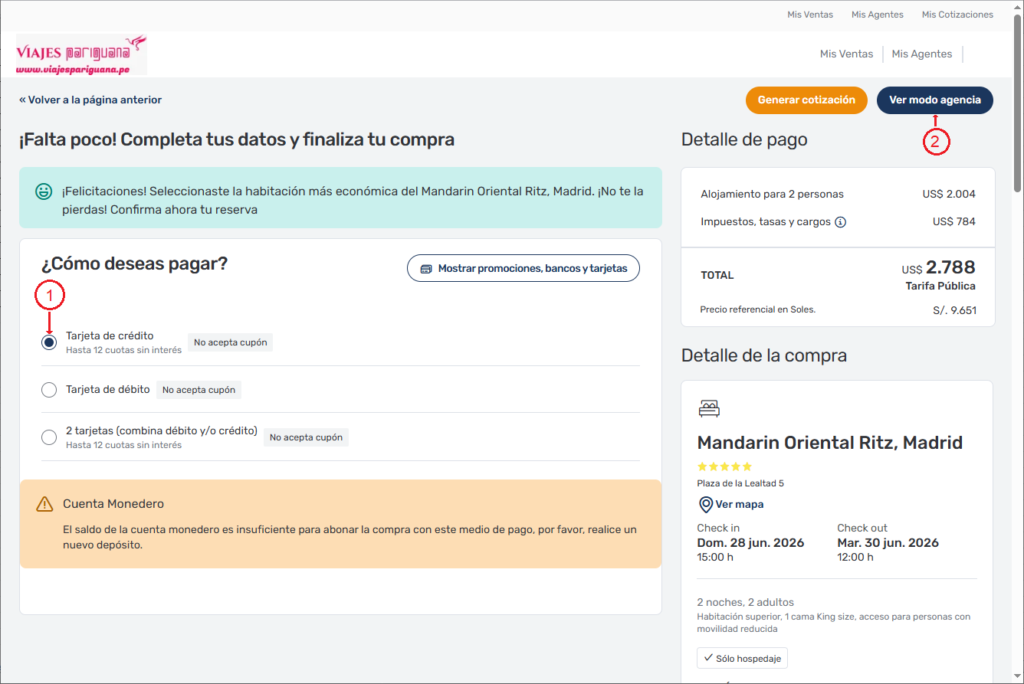Click the info icon beside Impuestos, tasas y cargos
This screenshot has height=684, width=1024.
(840, 222)
